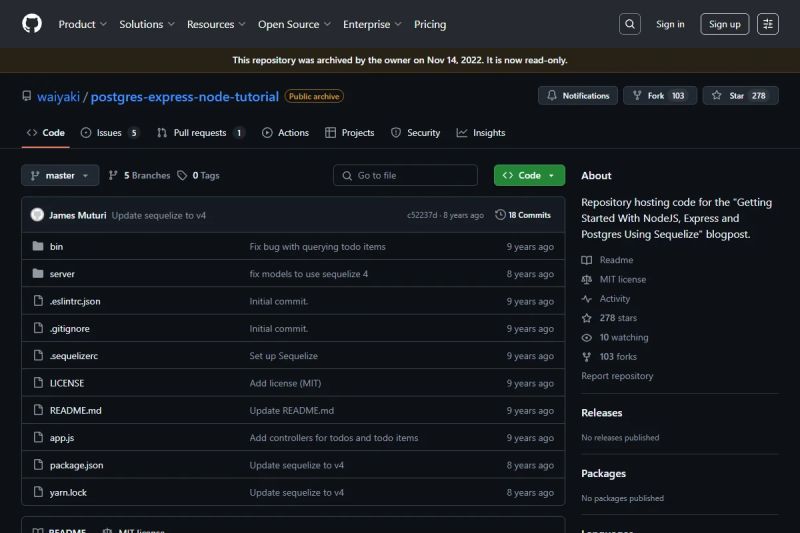Open the green Code dropdown button
The image size is (800, 533).
pos(529,175)
